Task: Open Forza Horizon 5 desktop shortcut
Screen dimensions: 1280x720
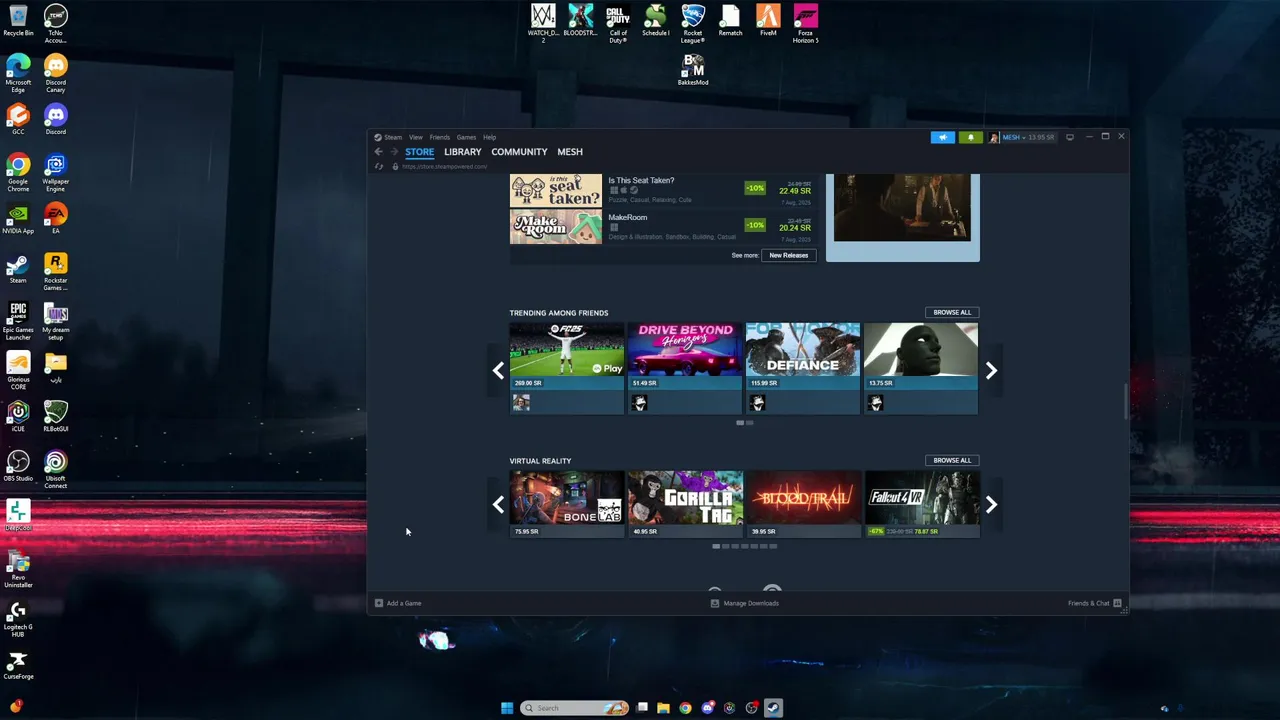Action: coord(806,24)
